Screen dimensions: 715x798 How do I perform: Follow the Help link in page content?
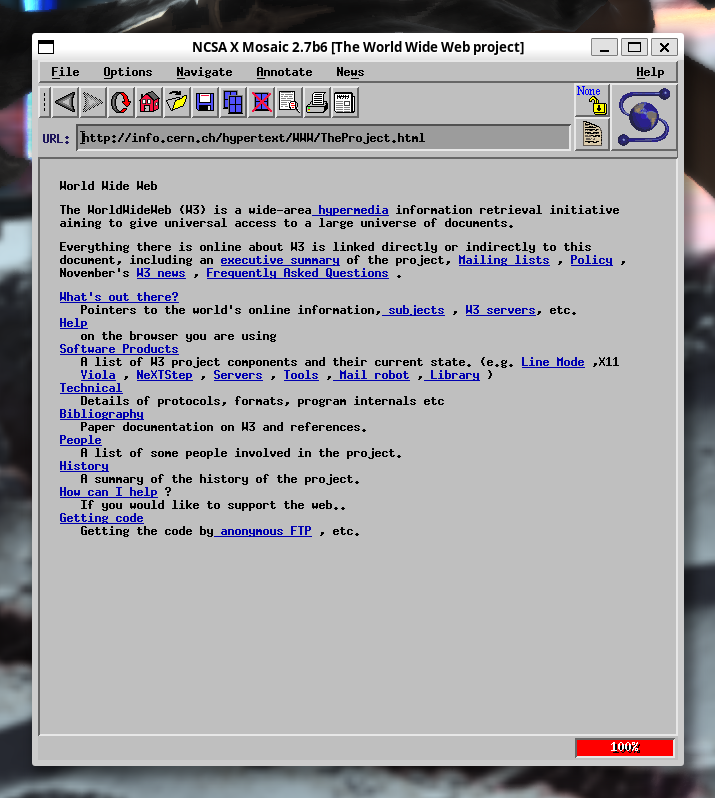click(73, 323)
